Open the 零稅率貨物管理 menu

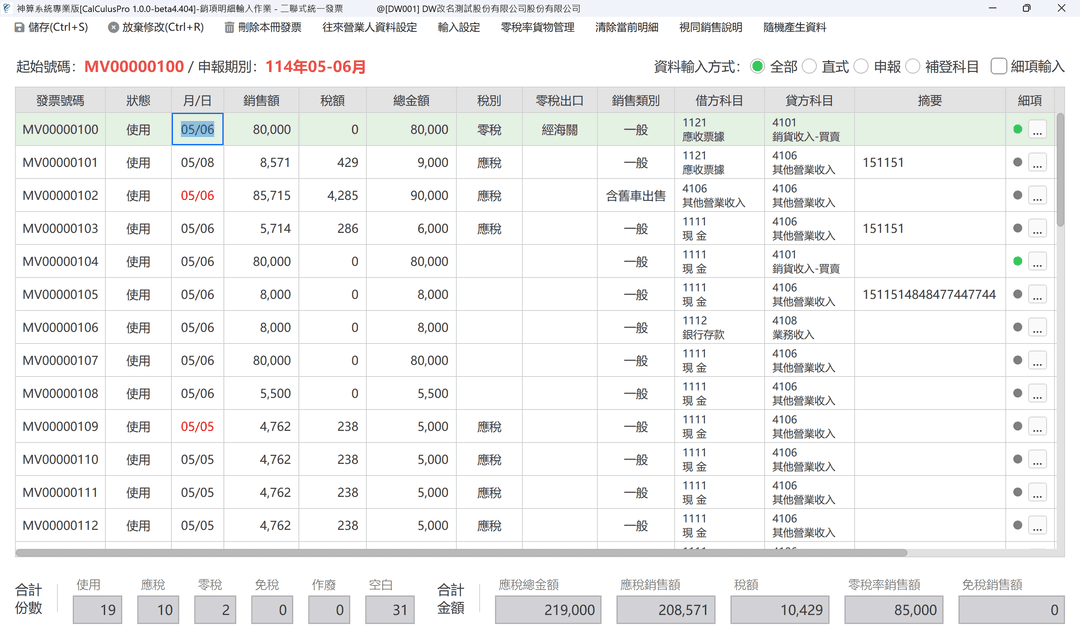(x=537, y=28)
